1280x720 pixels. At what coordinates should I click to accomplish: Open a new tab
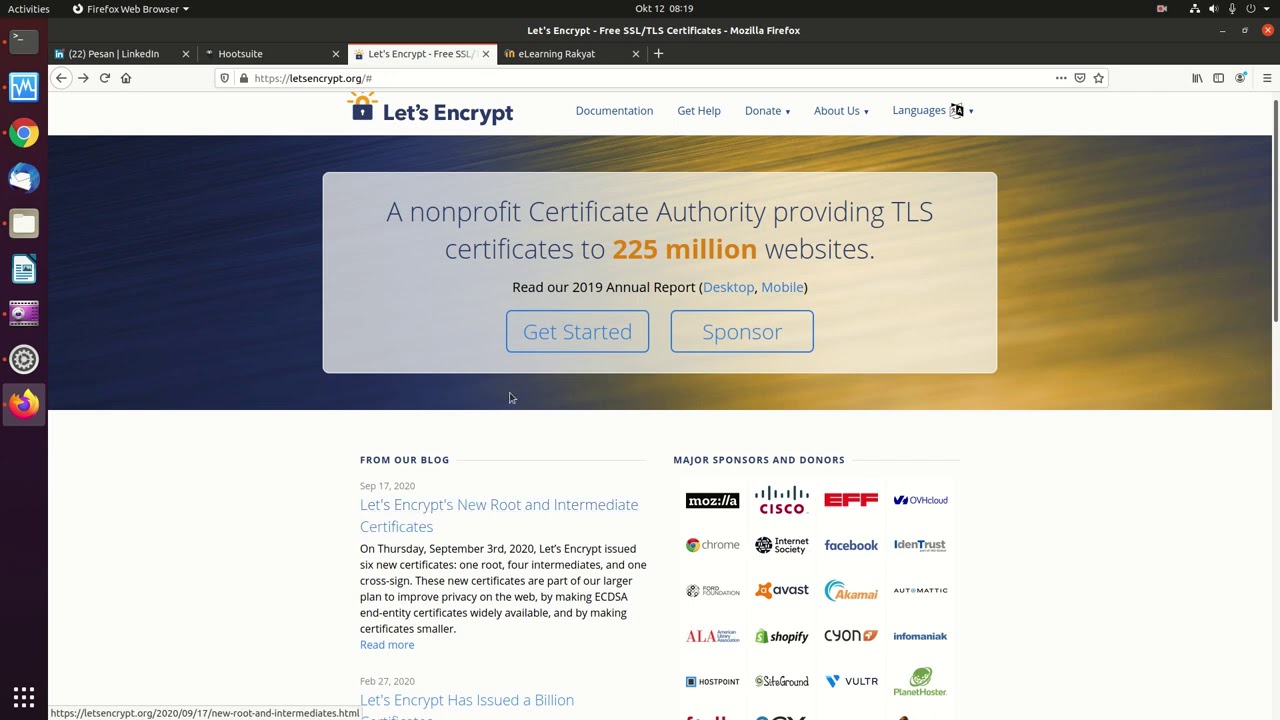click(x=658, y=54)
